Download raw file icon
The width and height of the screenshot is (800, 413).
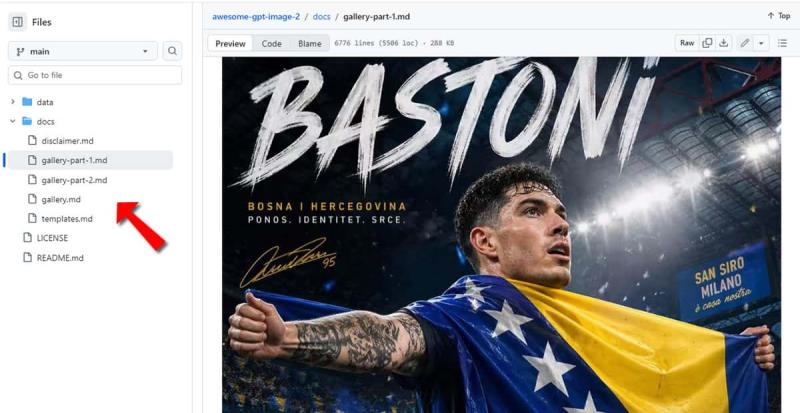723,43
